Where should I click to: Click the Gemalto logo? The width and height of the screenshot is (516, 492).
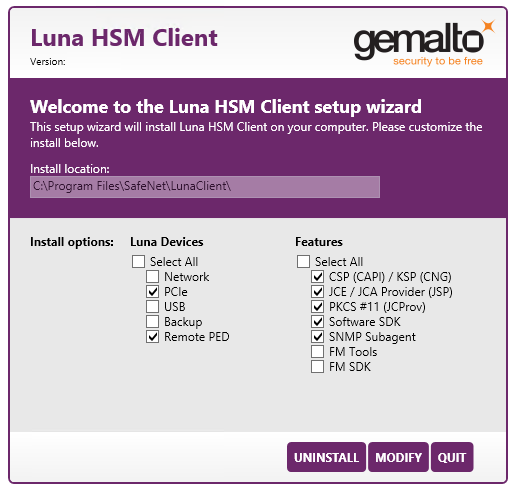tap(424, 43)
